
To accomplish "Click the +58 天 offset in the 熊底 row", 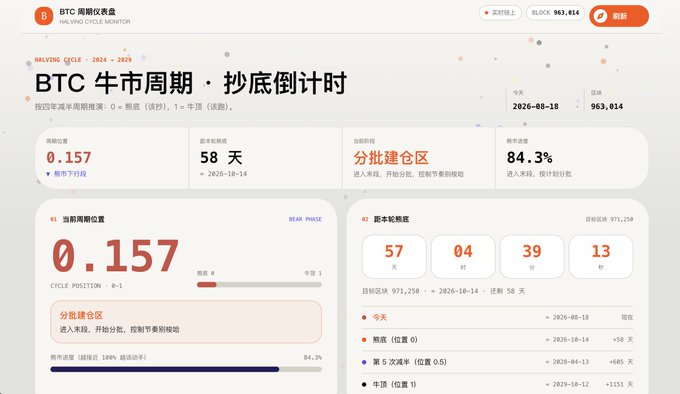I will [623, 339].
